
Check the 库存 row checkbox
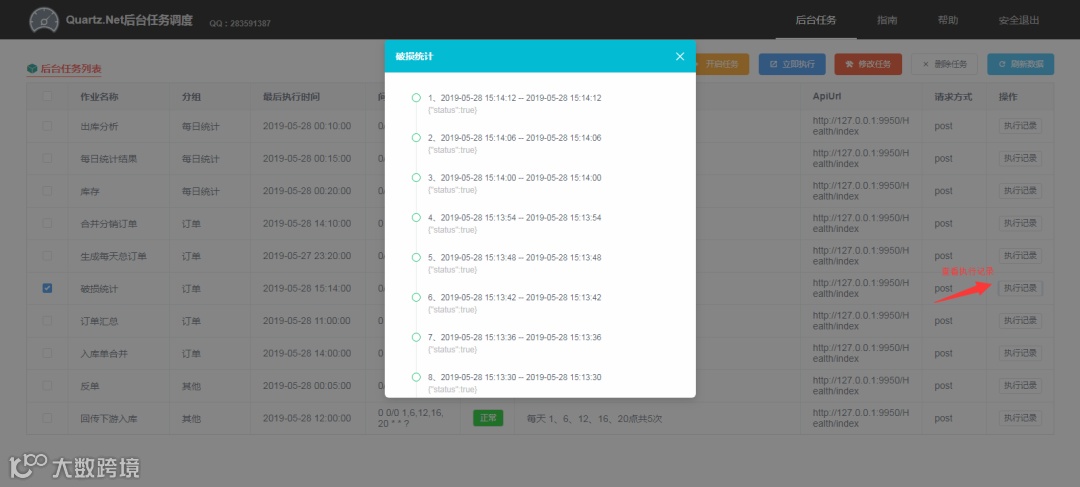[48, 191]
